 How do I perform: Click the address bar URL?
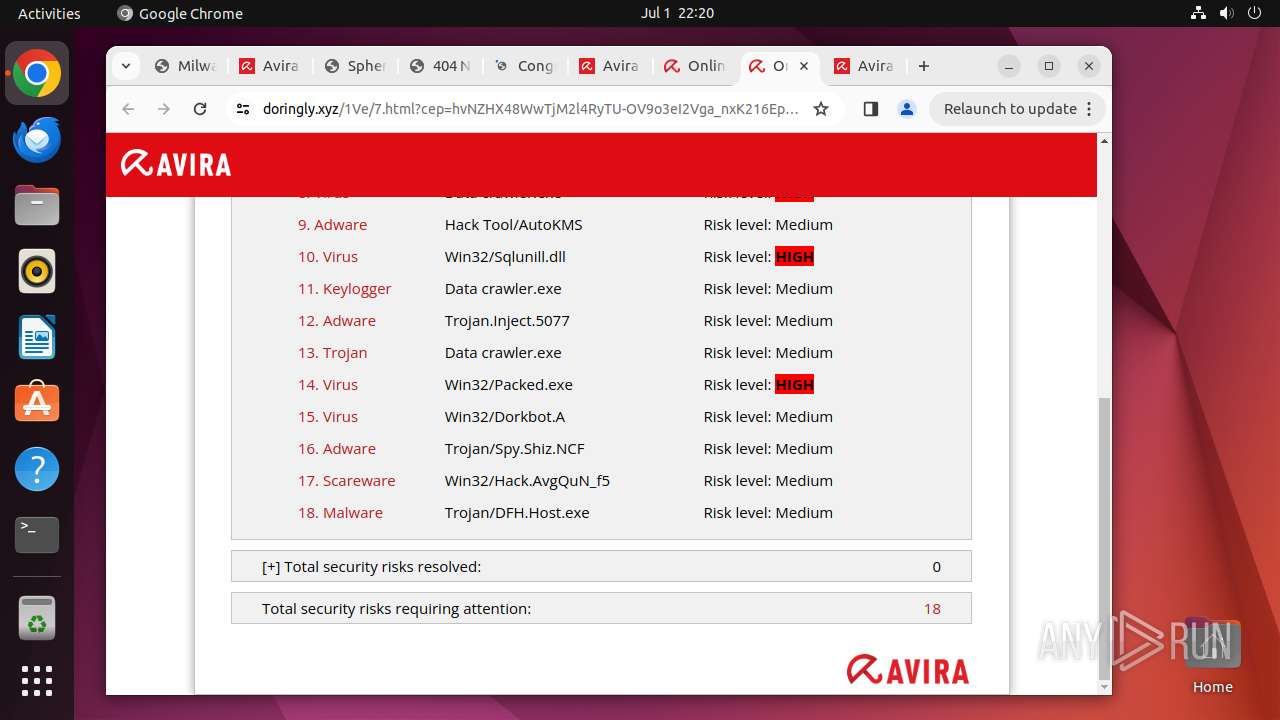coord(530,109)
